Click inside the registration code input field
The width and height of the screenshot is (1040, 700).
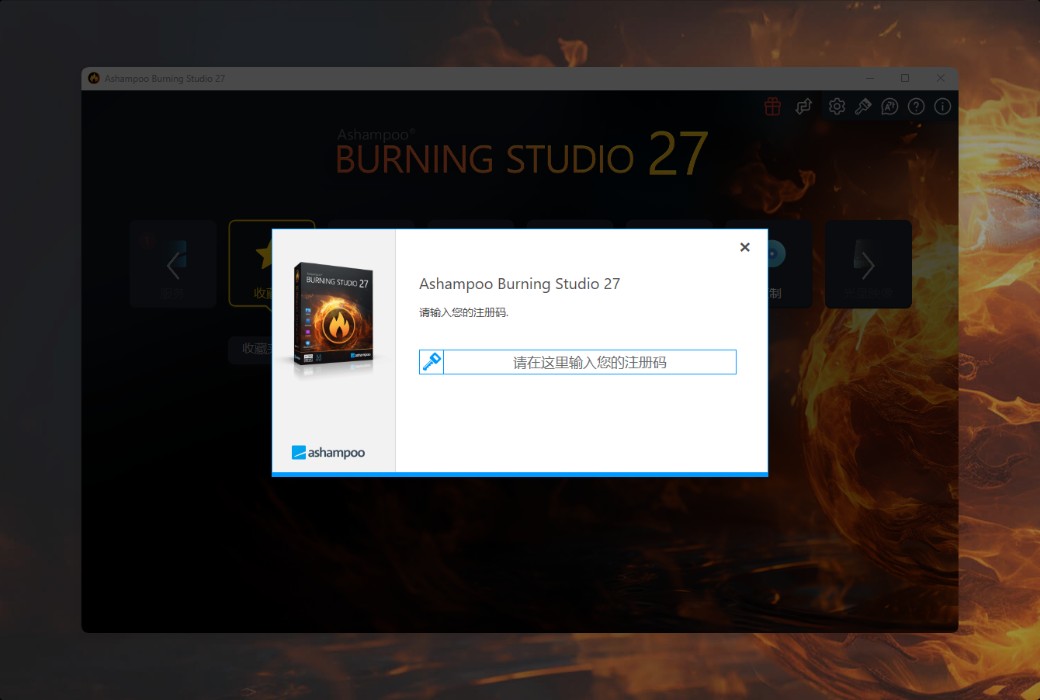click(590, 361)
